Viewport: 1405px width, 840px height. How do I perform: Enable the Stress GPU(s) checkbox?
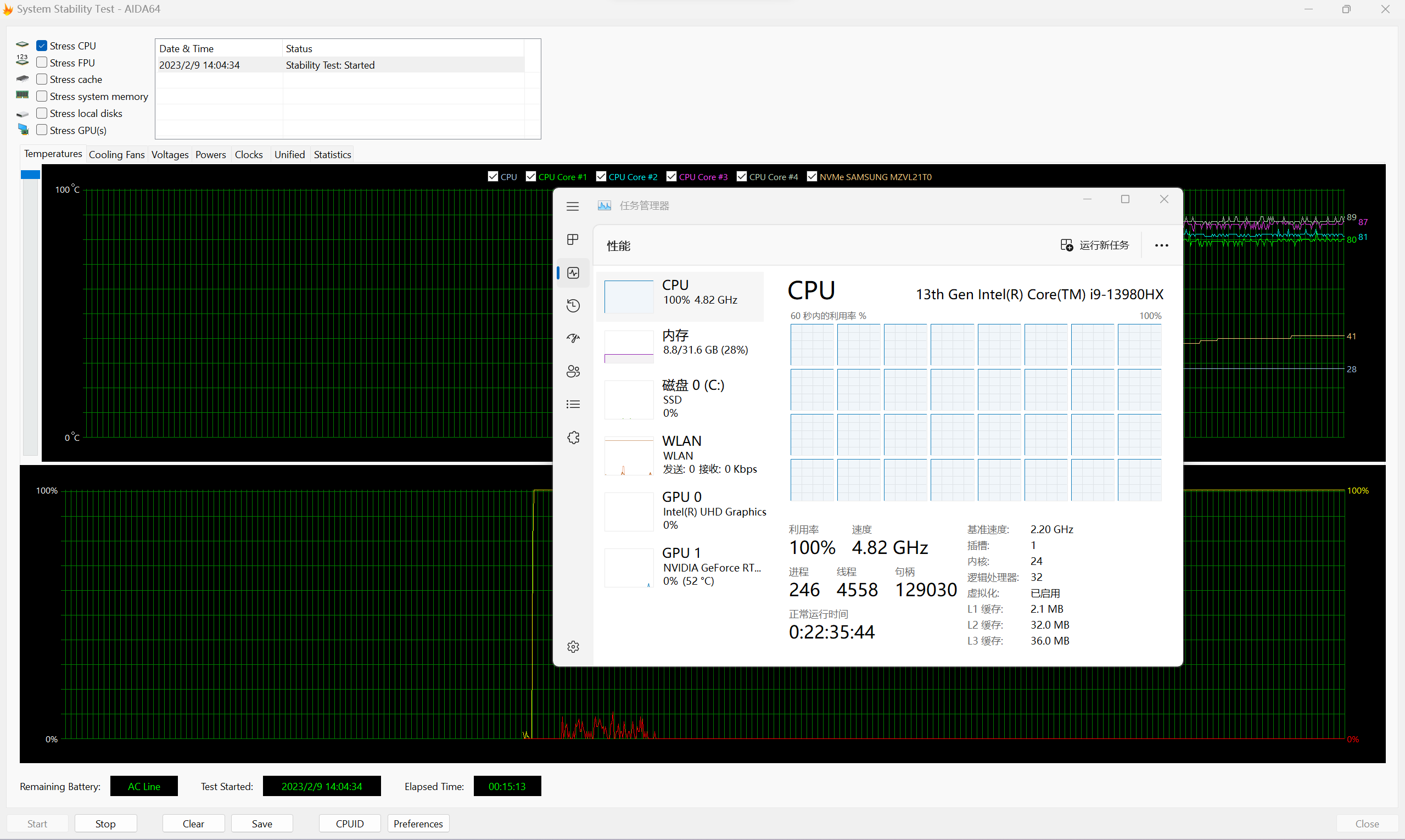coord(42,130)
